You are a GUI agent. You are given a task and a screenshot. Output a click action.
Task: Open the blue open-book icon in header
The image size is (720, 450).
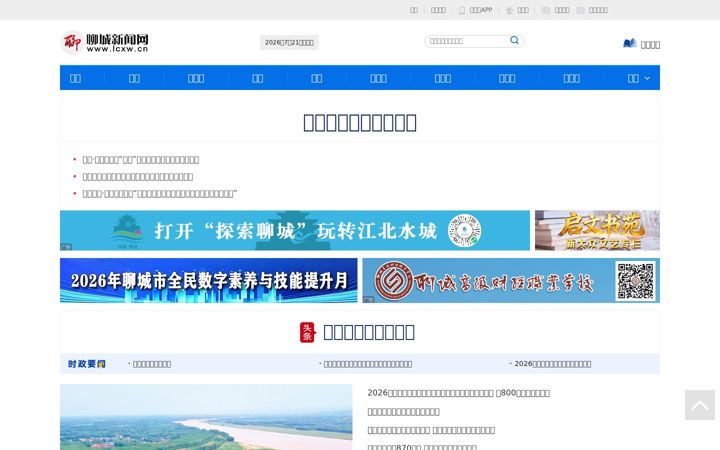(x=630, y=43)
